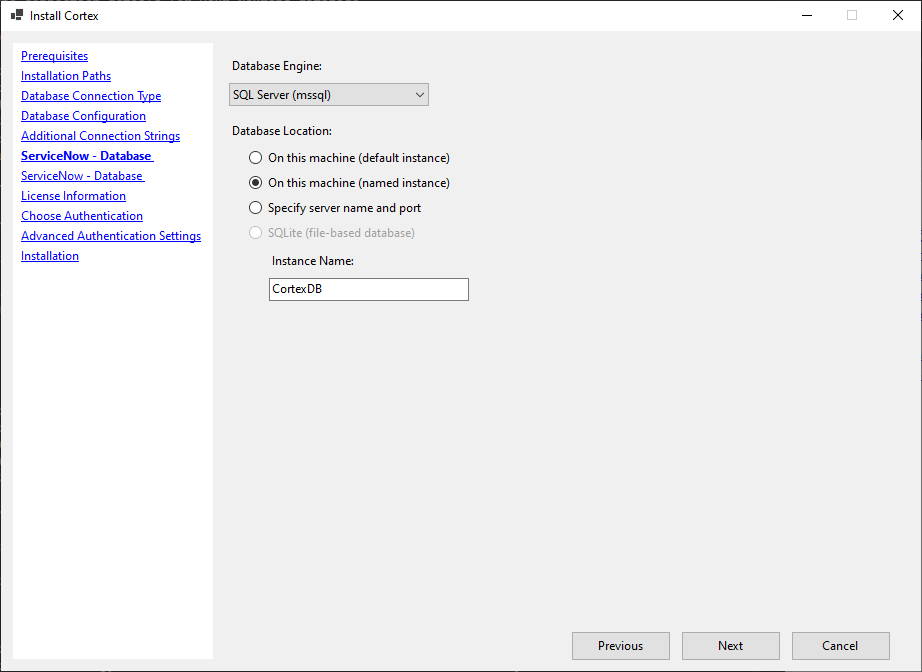Open the Database Connection Type step
The height and width of the screenshot is (672, 922).
click(x=90, y=95)
